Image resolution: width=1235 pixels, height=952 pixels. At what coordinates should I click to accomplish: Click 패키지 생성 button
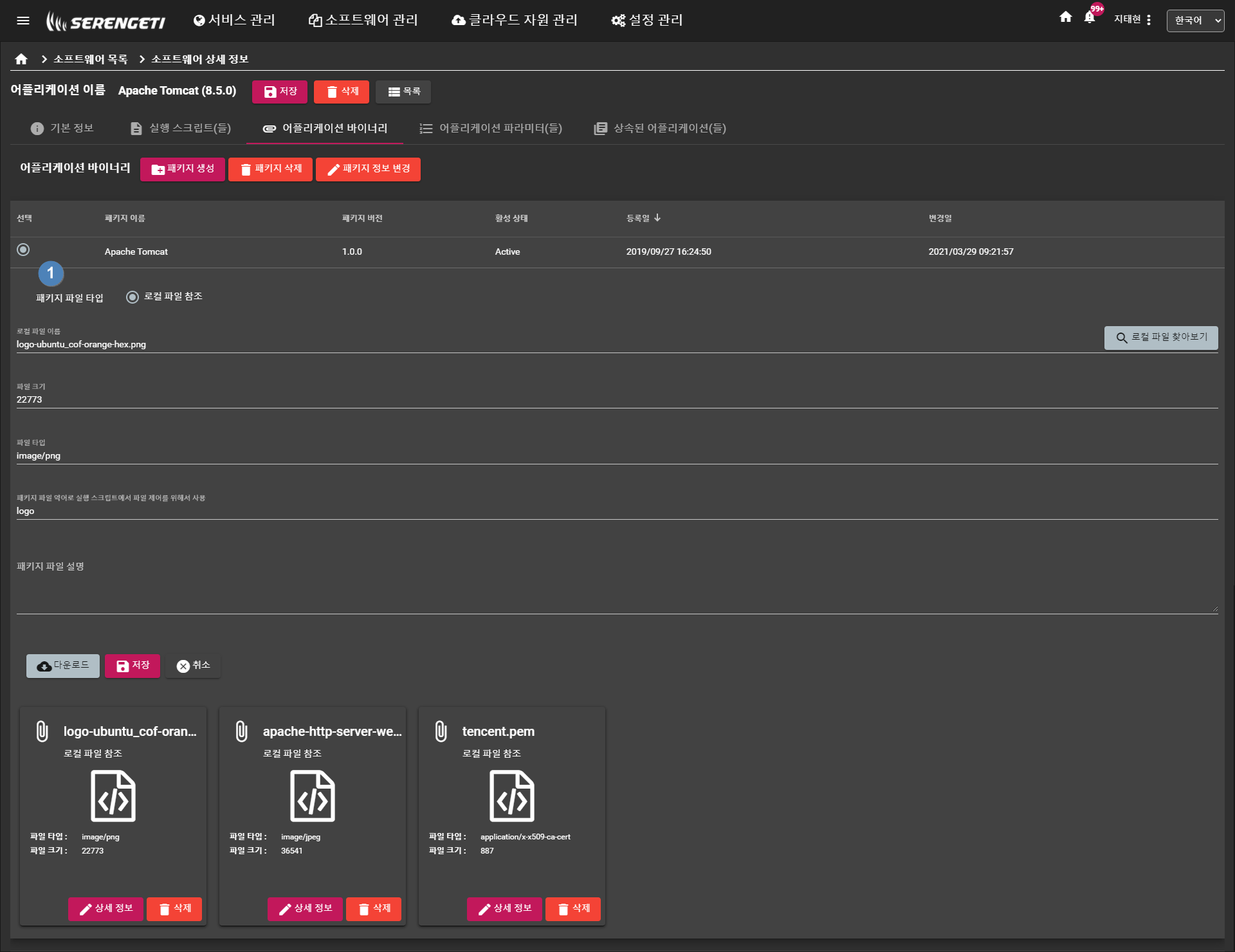(x=183, y=169)
